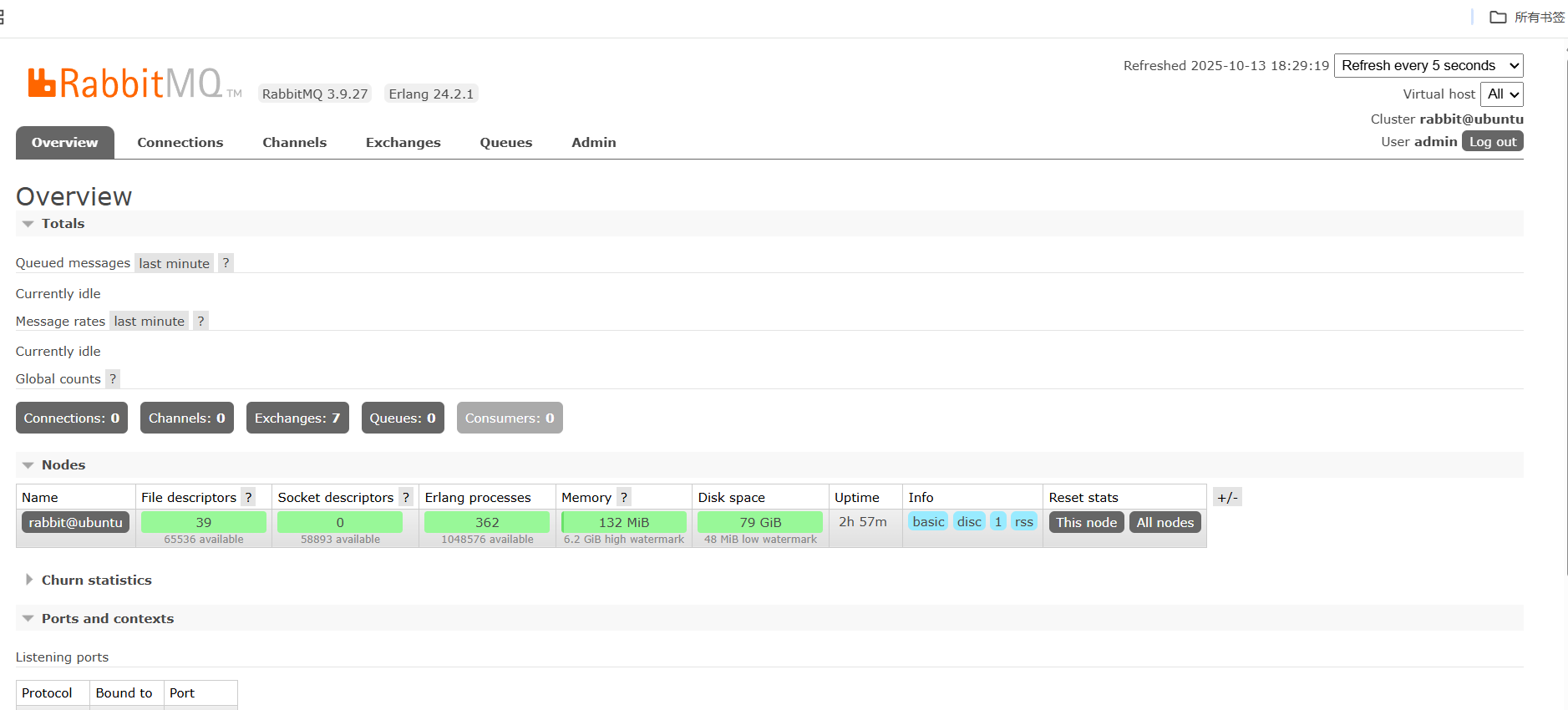Toggle columns with the +/- control
This screenshot has width=1568, height=710.
pos(1227,497)
